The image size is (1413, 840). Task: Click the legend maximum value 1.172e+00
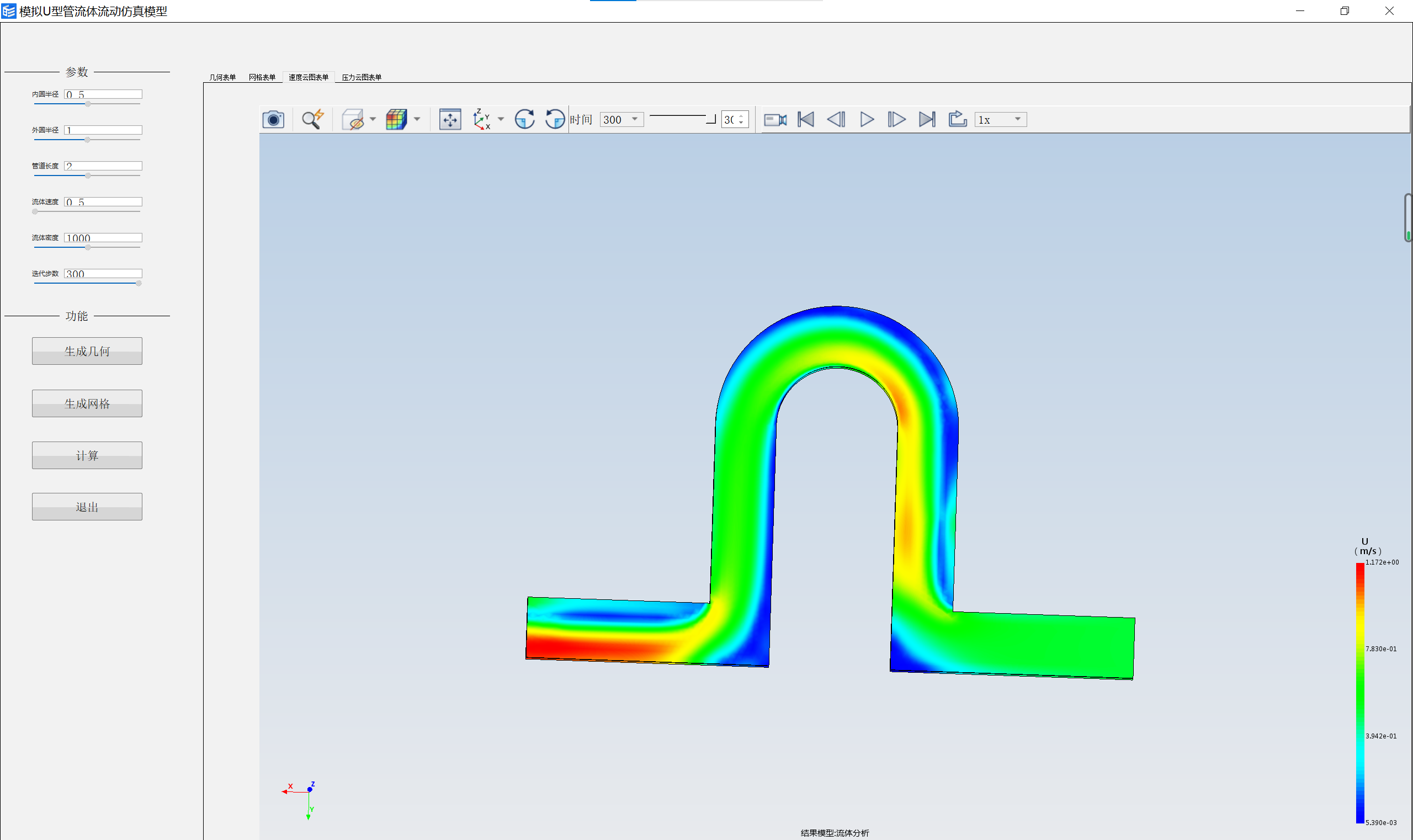(x=1382, y=562)
